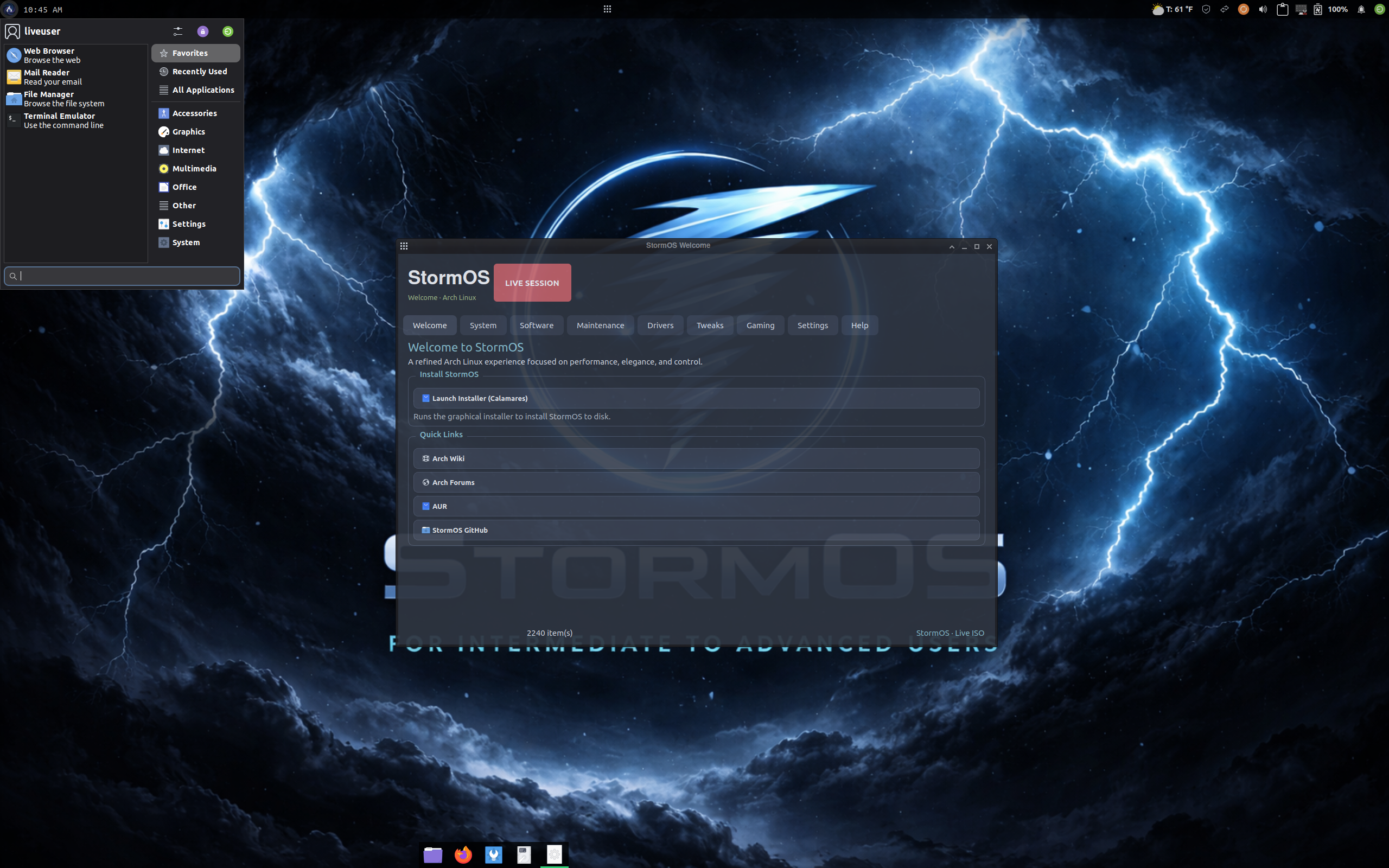1389x868 pixels.
Task: Click the weather temperature indicator
Action: 1172,9
